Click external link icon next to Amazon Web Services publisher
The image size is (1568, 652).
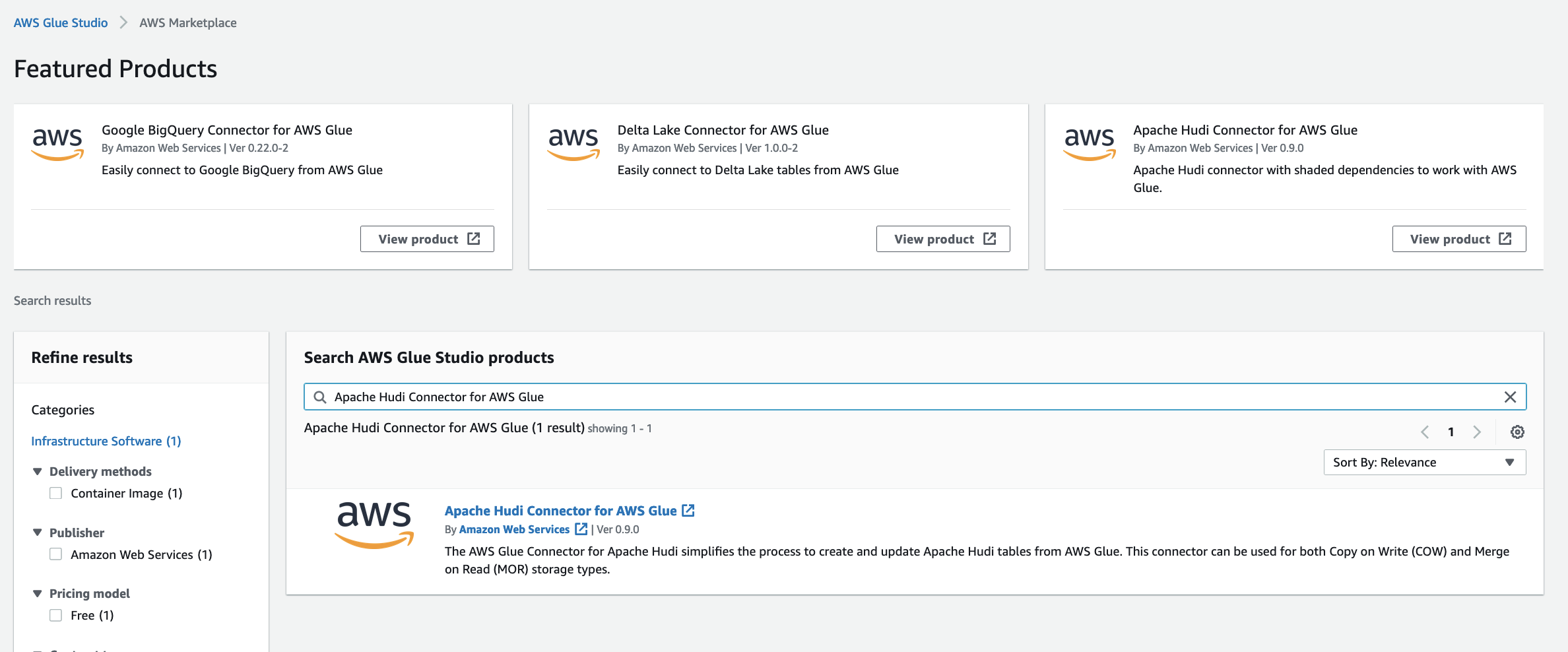coord(581,529)
